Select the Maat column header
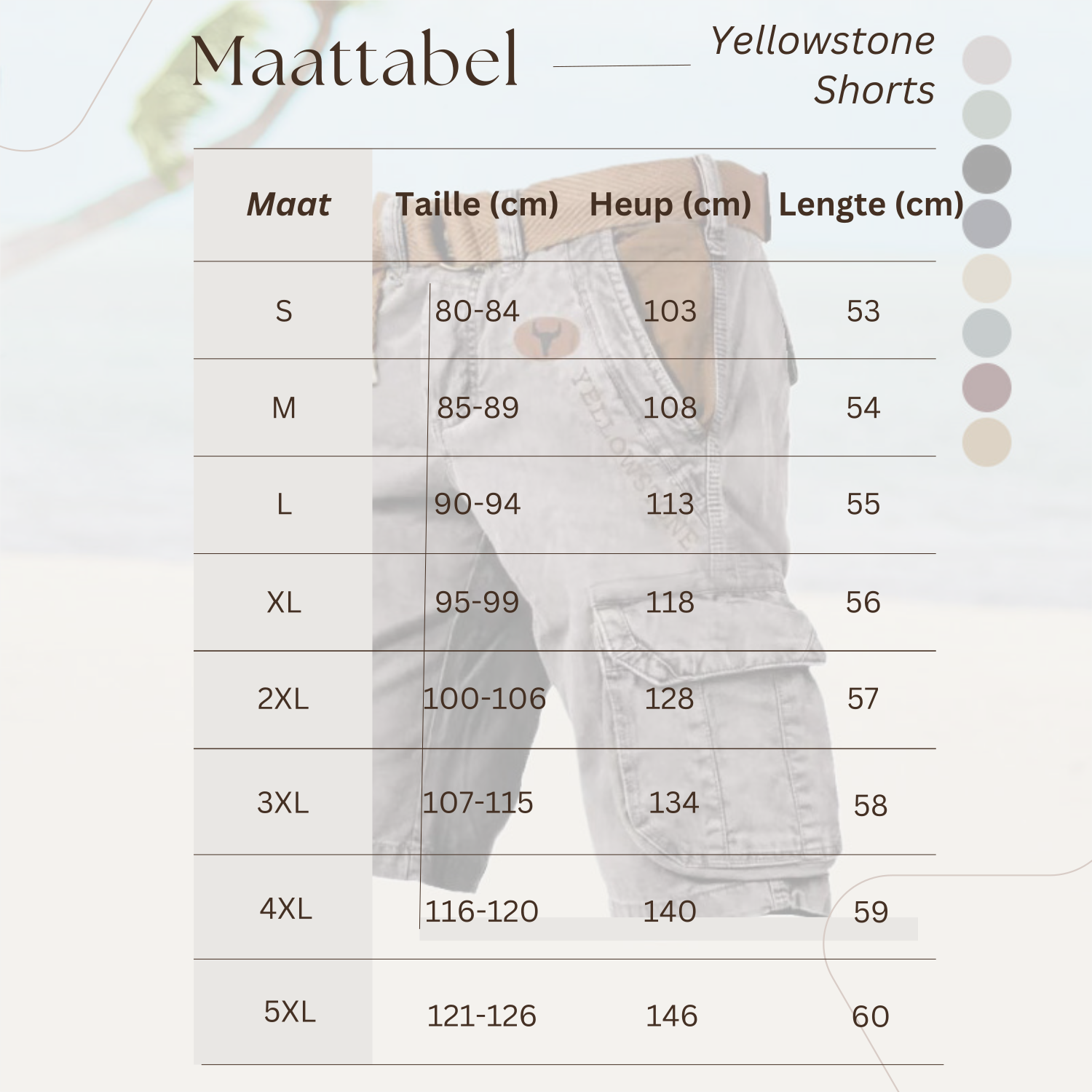Screen dimensions: 1092x1092 pyautogui.click(x=288, y=205)
